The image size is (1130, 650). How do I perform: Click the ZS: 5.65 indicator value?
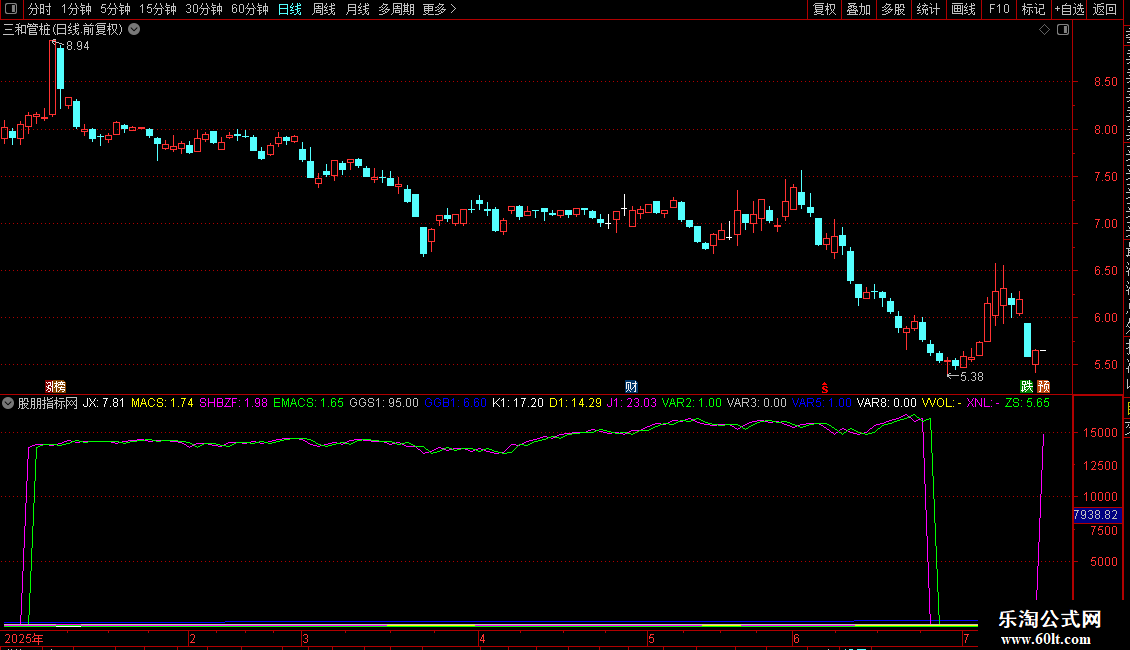1027,403
